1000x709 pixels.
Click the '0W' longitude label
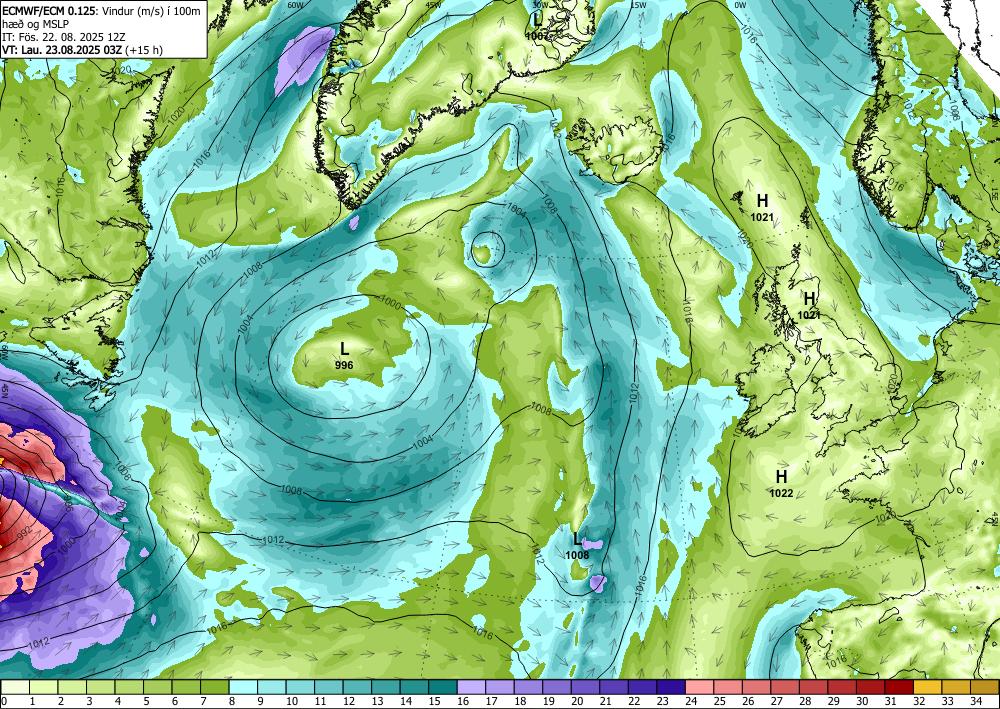click(740, 5)
